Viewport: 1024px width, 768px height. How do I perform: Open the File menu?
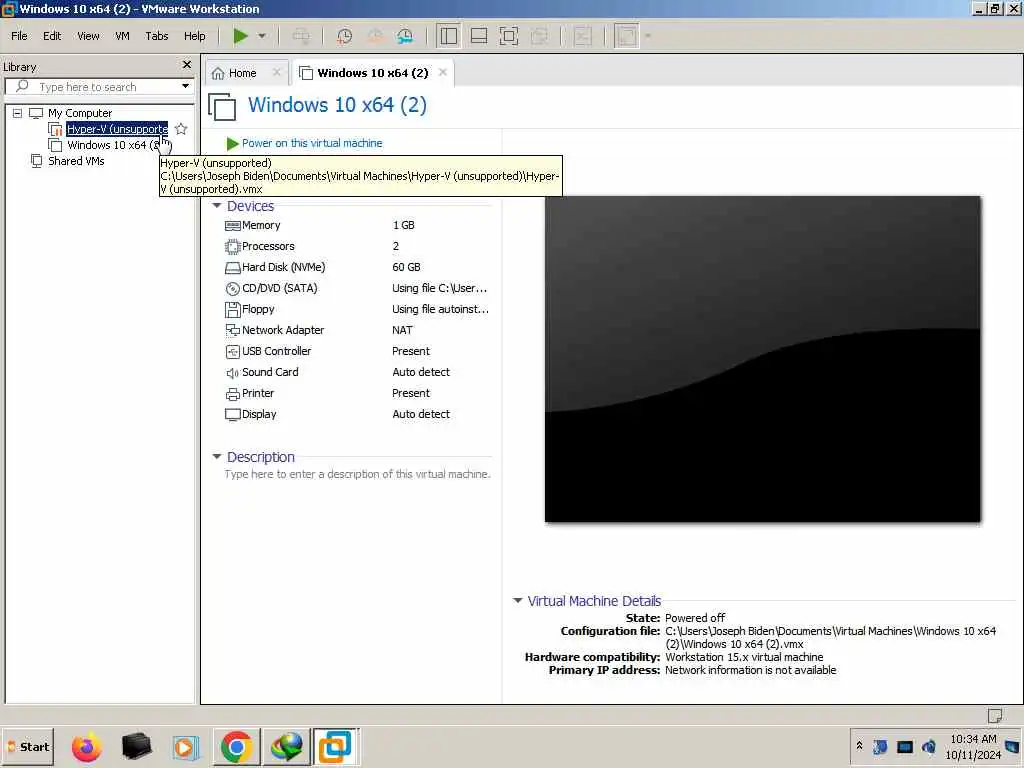click(19, 36)
